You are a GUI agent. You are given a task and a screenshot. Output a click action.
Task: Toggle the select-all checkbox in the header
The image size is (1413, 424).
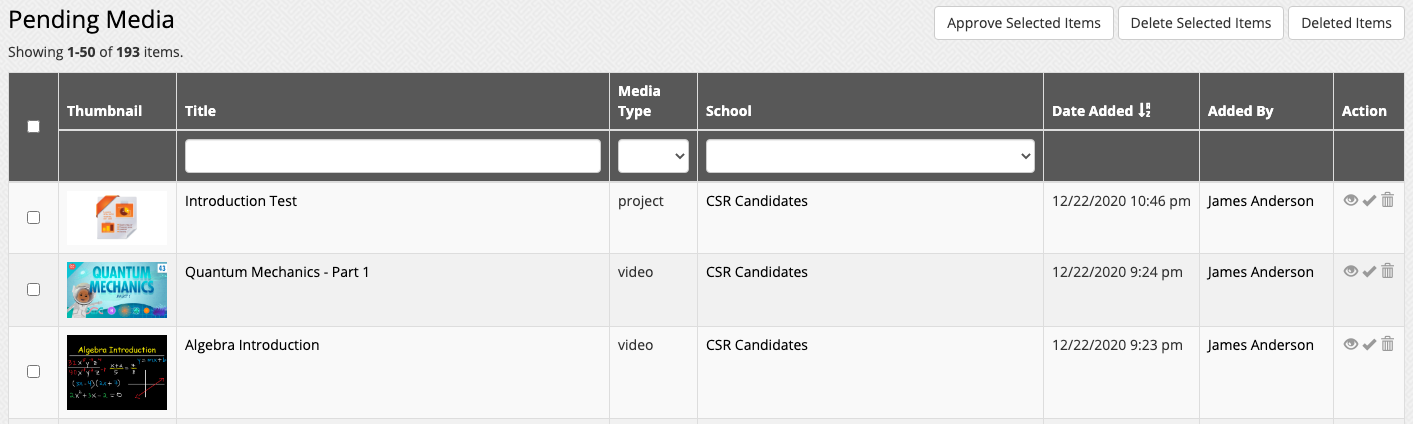pyautogui.click(x=33, y=127)
